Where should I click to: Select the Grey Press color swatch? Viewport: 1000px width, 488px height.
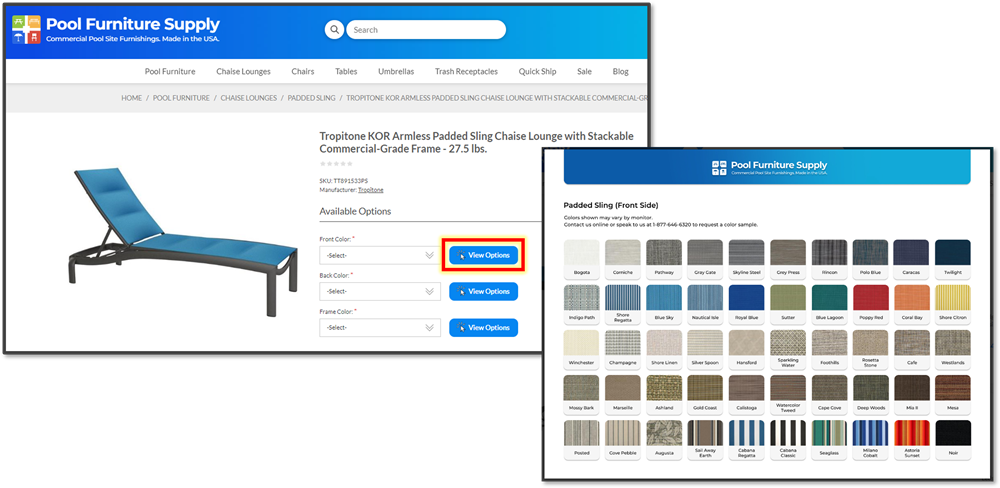click(x=788, y=259)
